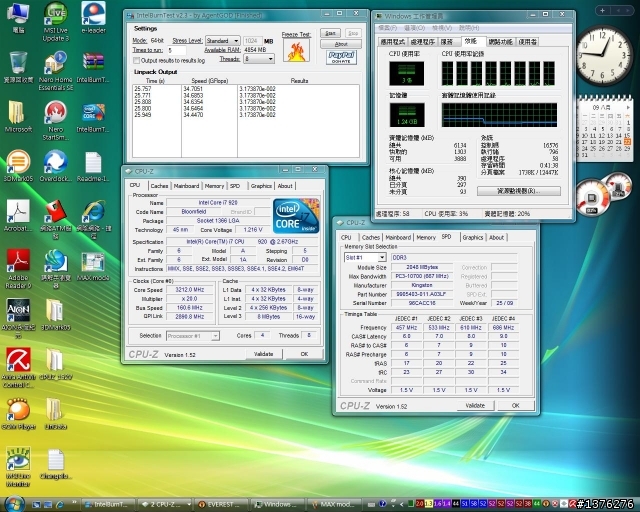This screenshot has height=512, width=640.
Task: Click Validate in SPD CPU-Z window
Action: coord(475,405)
